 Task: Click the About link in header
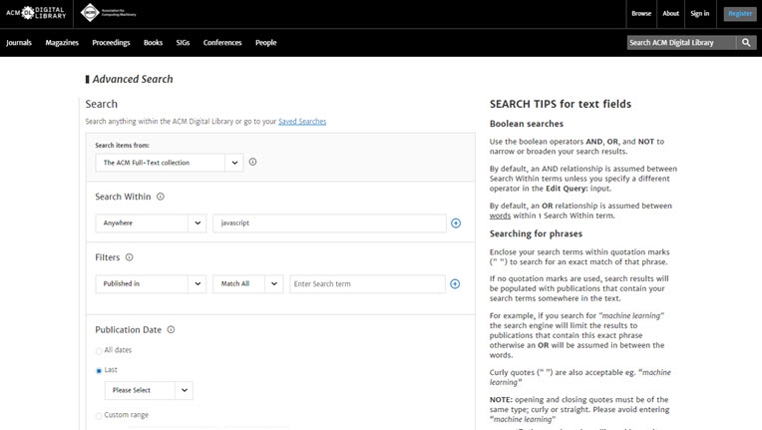pos(671,14)
